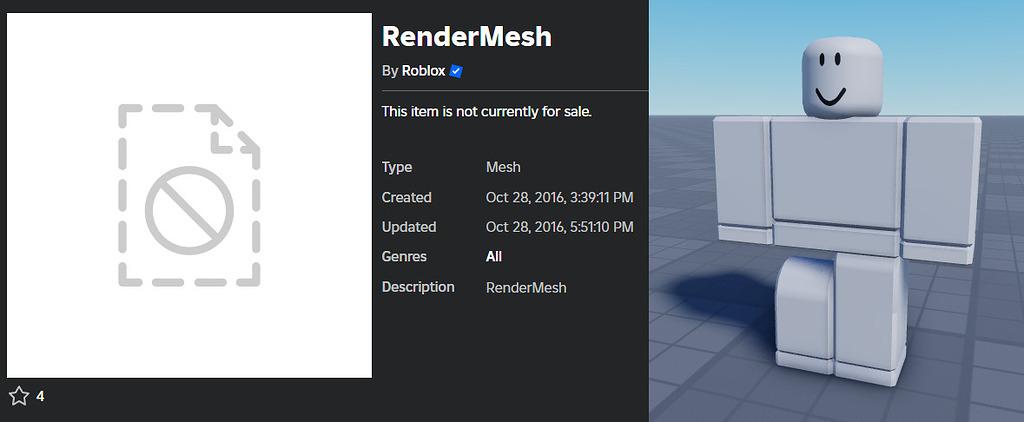Click the "not currently for sale" notice
Viewport: 1024px width, 422px height.
pyautogui.click(x=487, y=111)
